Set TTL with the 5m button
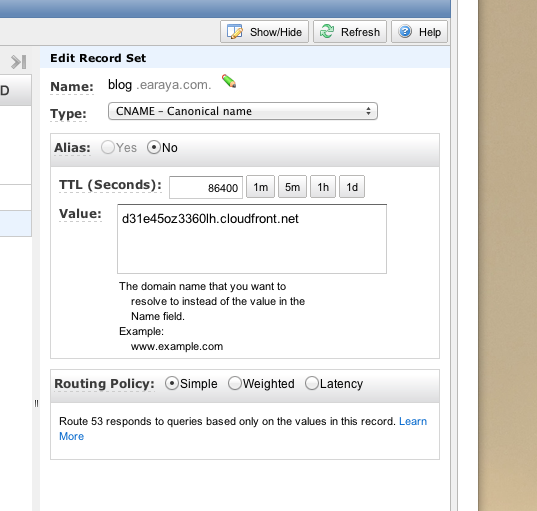537x511 pixels. (x=292, y=187)
